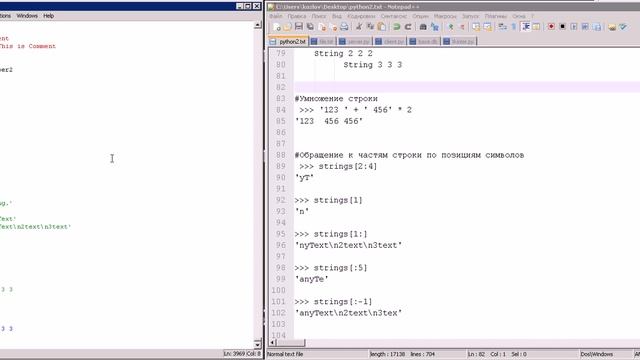Toggle synchronized horizontal scrolling
The height and width of the screenshot is (360, 640).
[x=487, y=27]
